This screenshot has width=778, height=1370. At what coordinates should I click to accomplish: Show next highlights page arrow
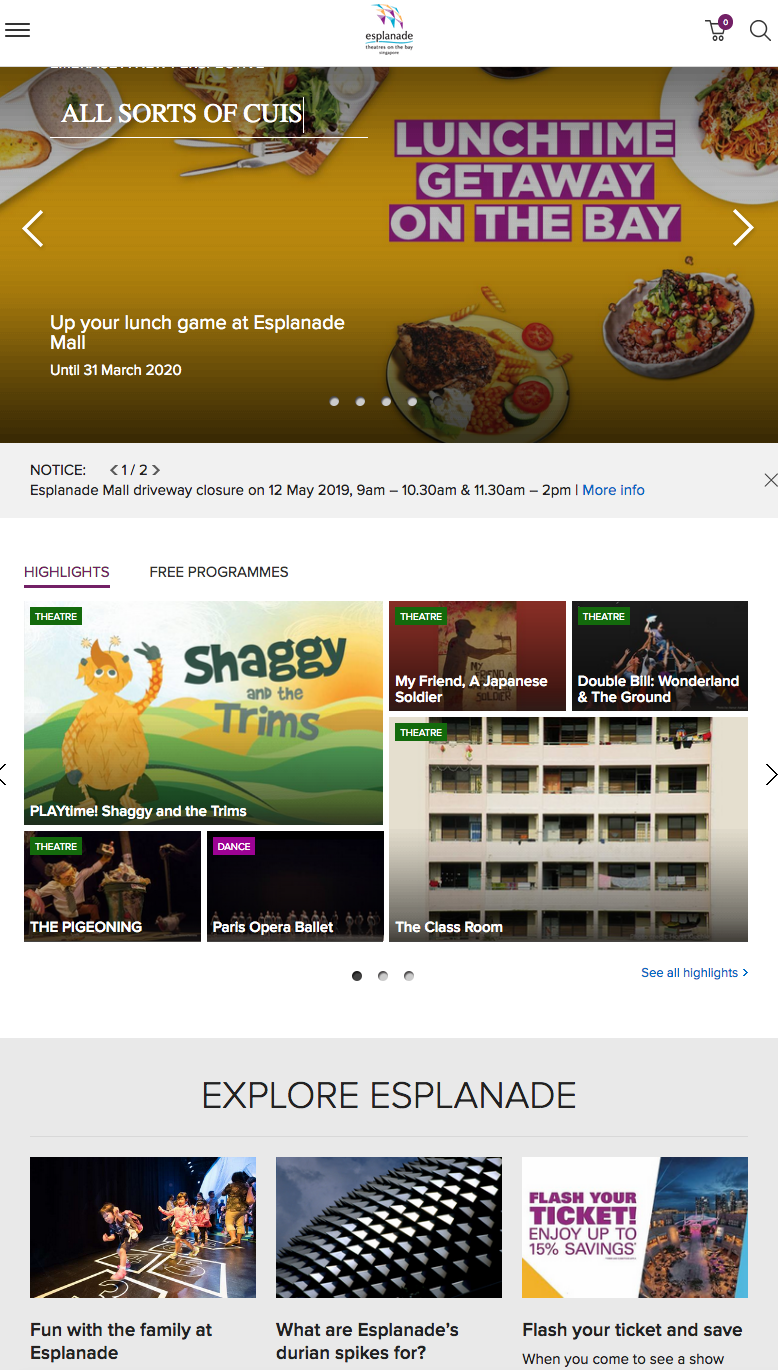click(x=771, y=774)
